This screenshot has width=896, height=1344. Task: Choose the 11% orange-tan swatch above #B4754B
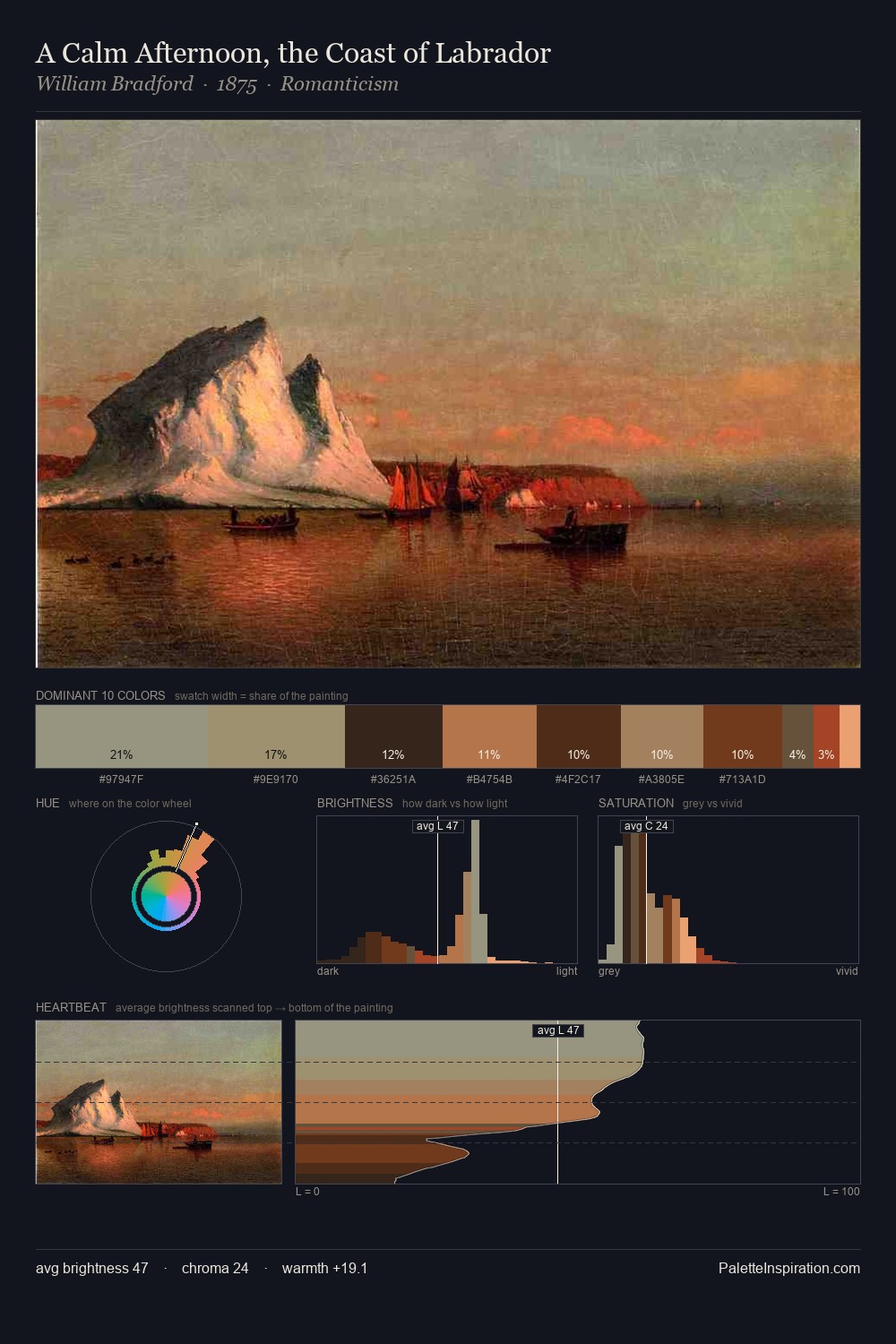pyautogui.click(x=489, y=737)
